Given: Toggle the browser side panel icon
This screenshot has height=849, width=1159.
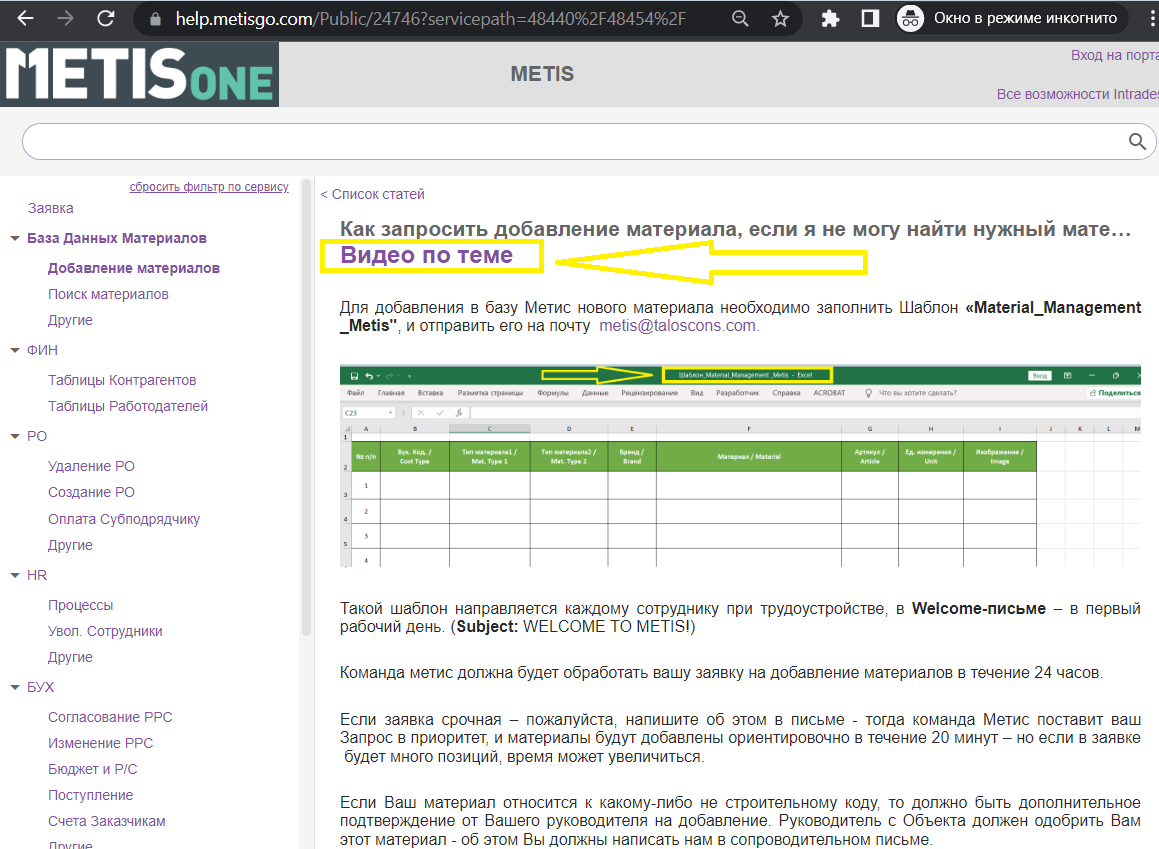Looking at the screenshot, I should click(x=870, y=18).
